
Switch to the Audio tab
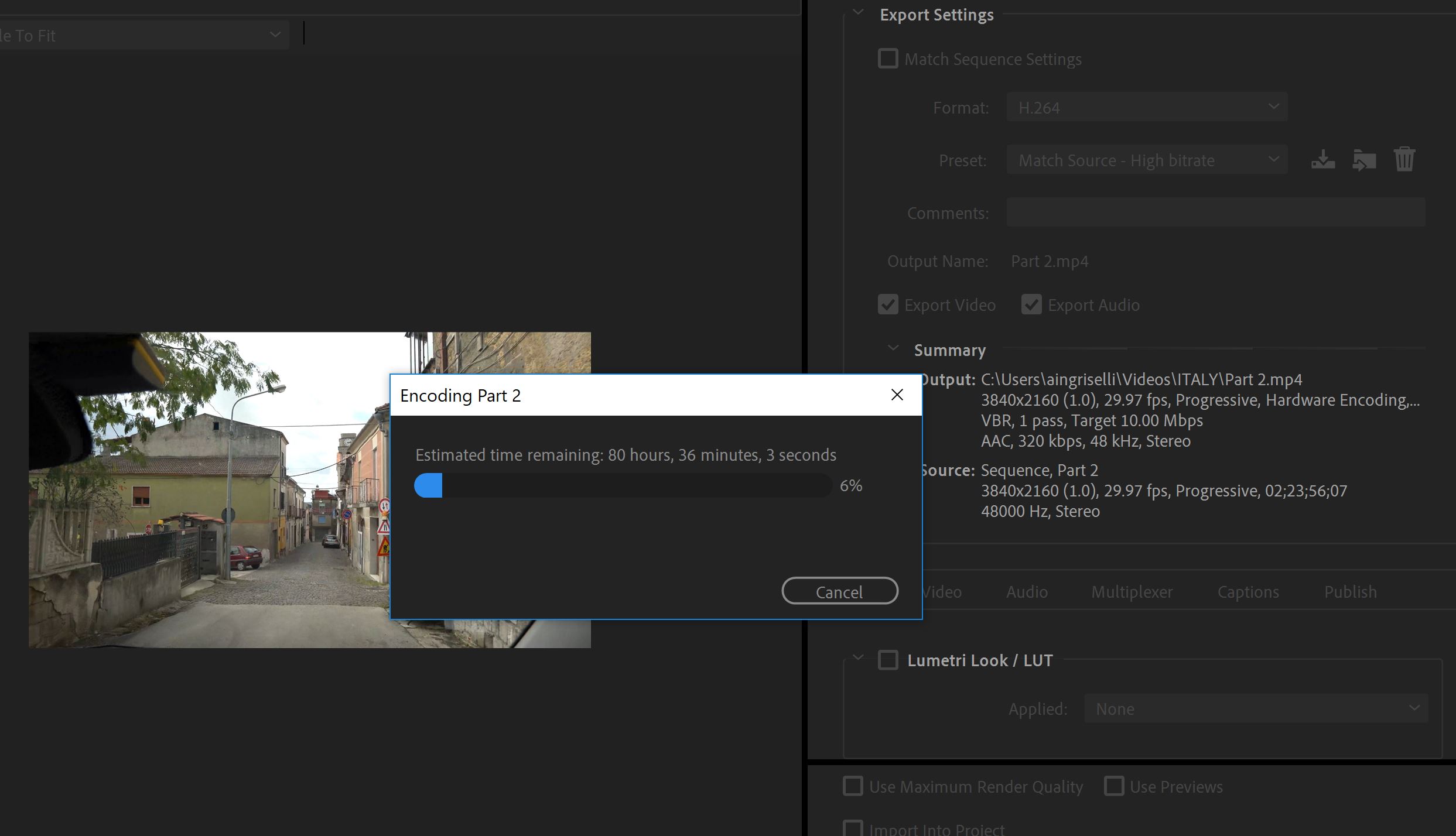(x=1027, y=591)
